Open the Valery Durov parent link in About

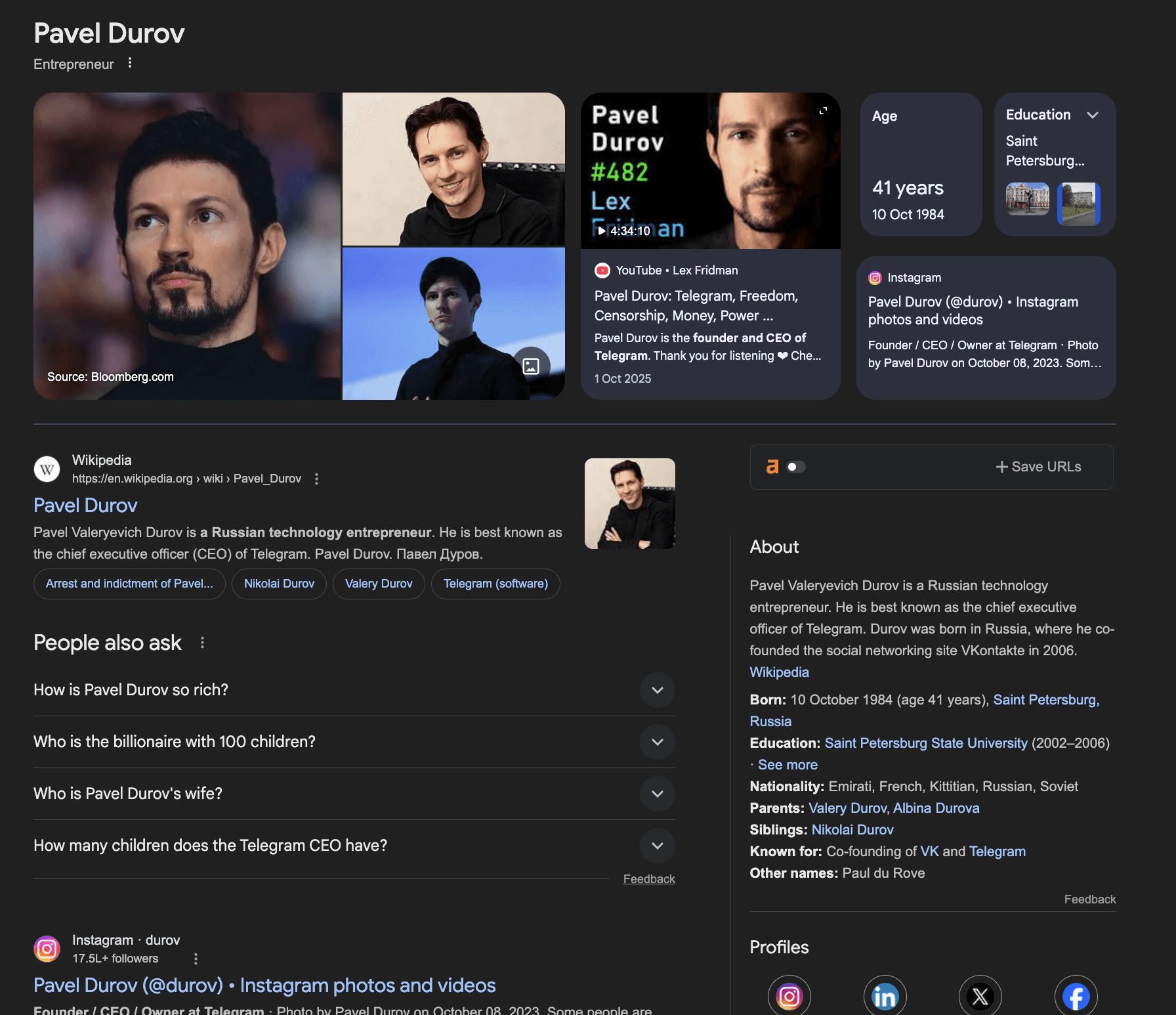click(847, 808)
